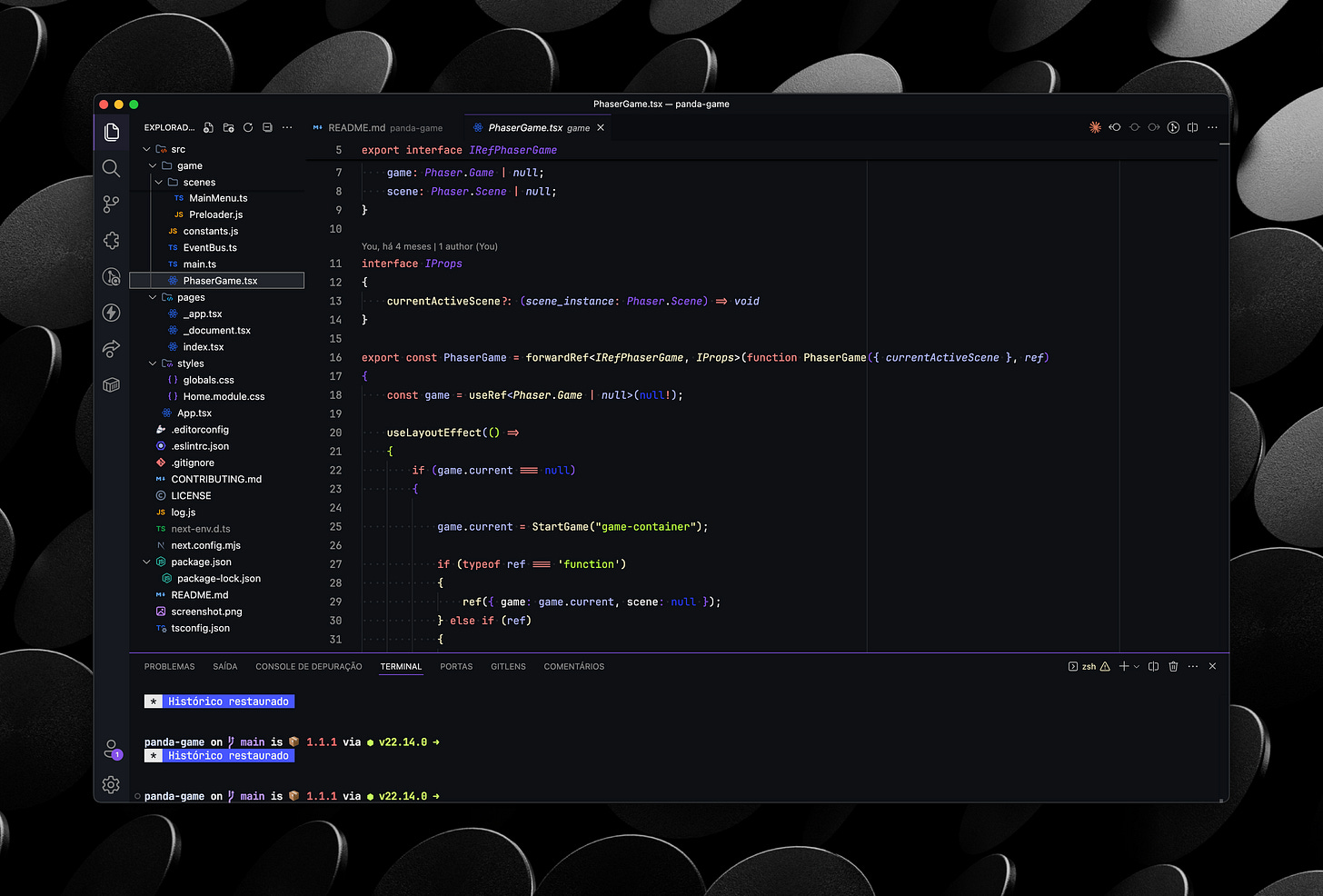The width and height of the screenshot is (1323, 896).
Task: Open the lightning bolt activity bar view
Action: pos(112,313)
